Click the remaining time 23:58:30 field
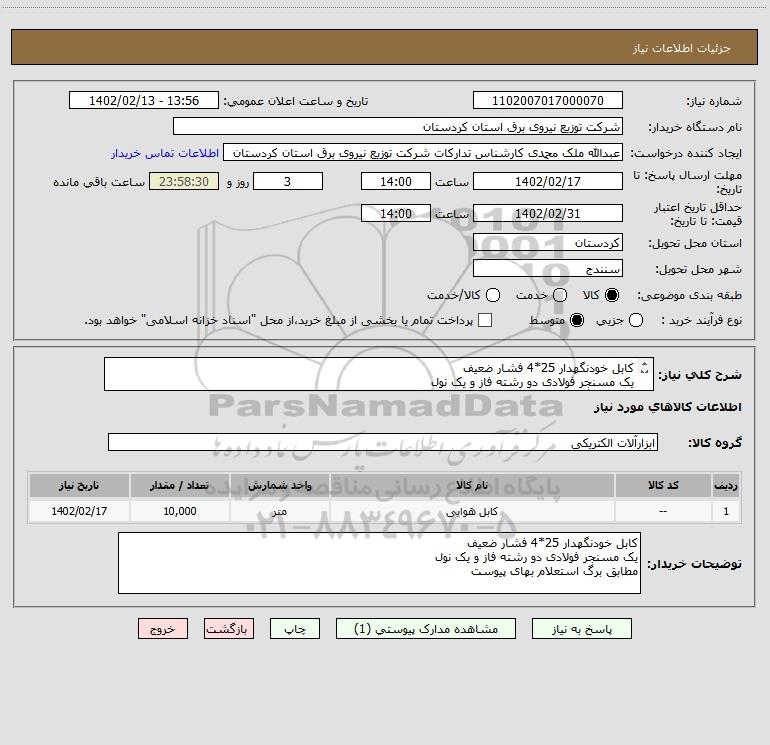The image size is (770, 745). pos(184,181)
